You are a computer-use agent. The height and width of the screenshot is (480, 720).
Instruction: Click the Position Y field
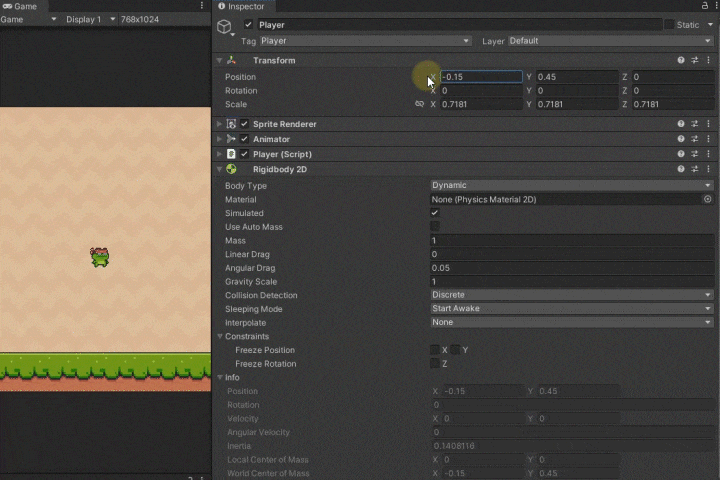point(577,77)
